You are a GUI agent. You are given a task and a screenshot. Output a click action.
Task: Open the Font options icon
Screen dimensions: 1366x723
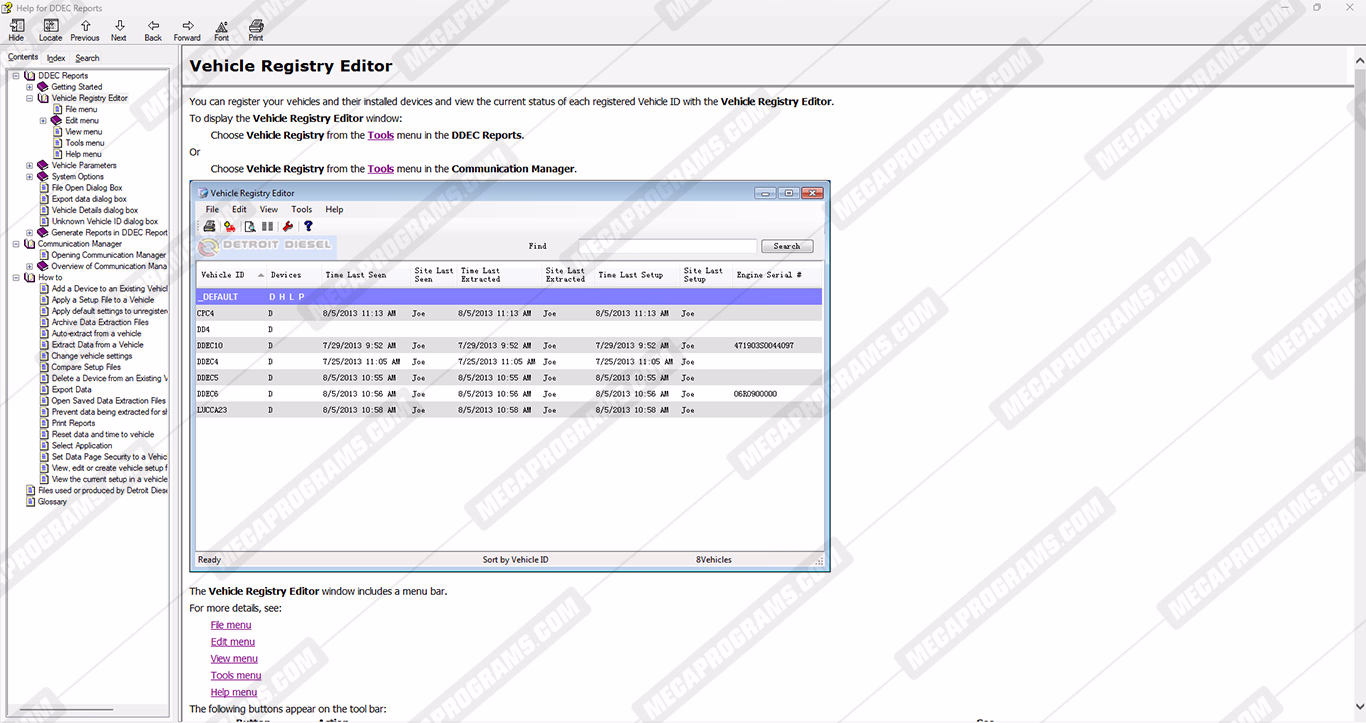coord(221,29)
